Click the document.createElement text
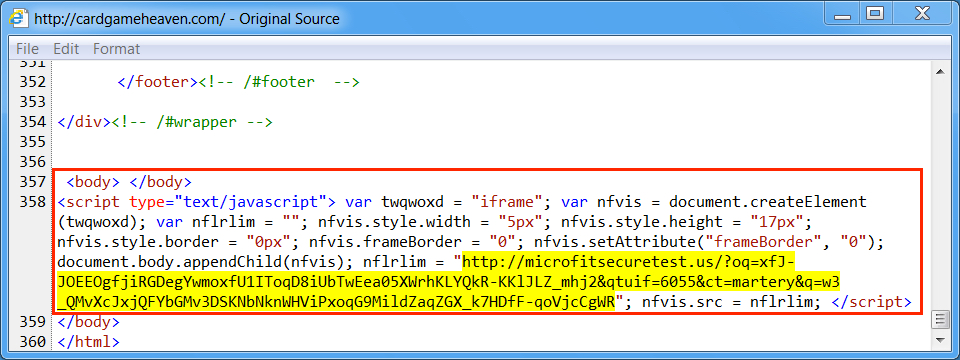Viewport: 960px width, 360px height. point(768,201)
